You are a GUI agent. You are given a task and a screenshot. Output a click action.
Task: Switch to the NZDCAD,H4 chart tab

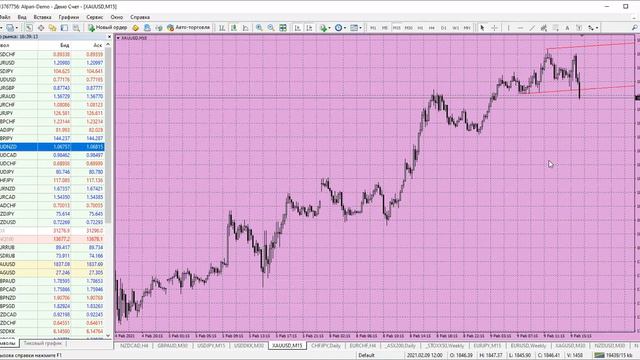pos(134,346)
